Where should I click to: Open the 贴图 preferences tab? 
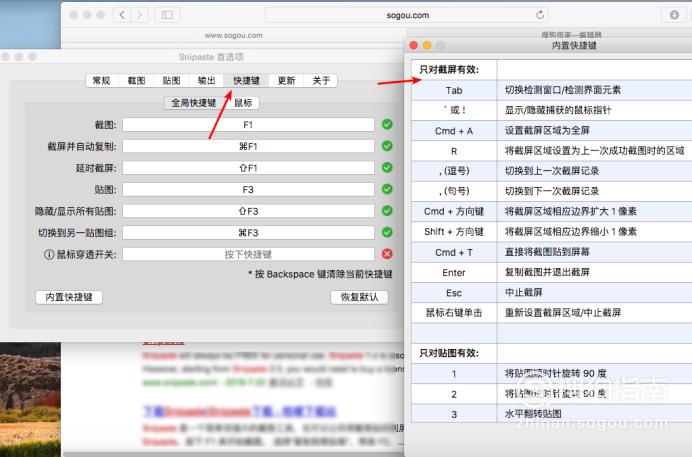pyautogui.click(x=171, y=81)
